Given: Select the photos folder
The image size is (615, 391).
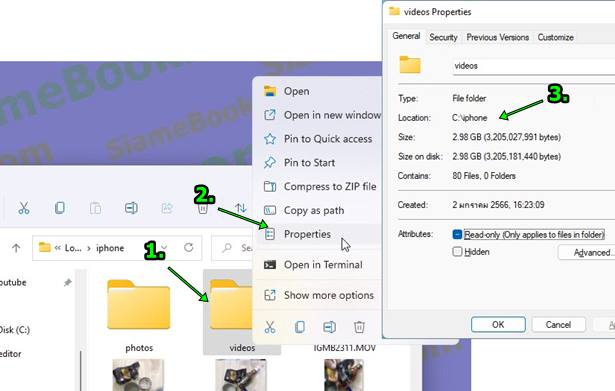Looking at the screenshot, I should pyautogui.click(x=139, y=315).
